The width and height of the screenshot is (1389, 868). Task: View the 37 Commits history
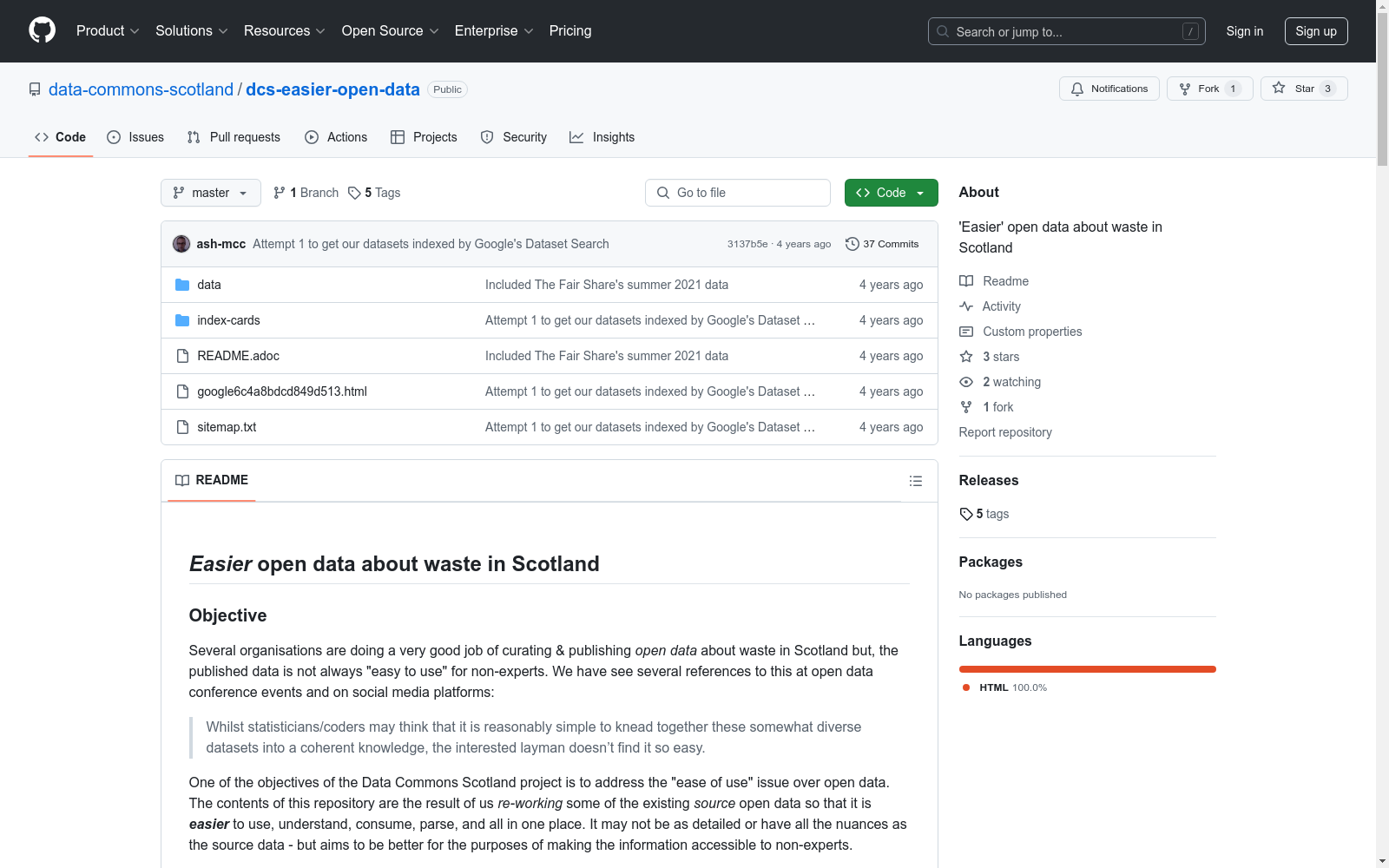pos(882,244)
